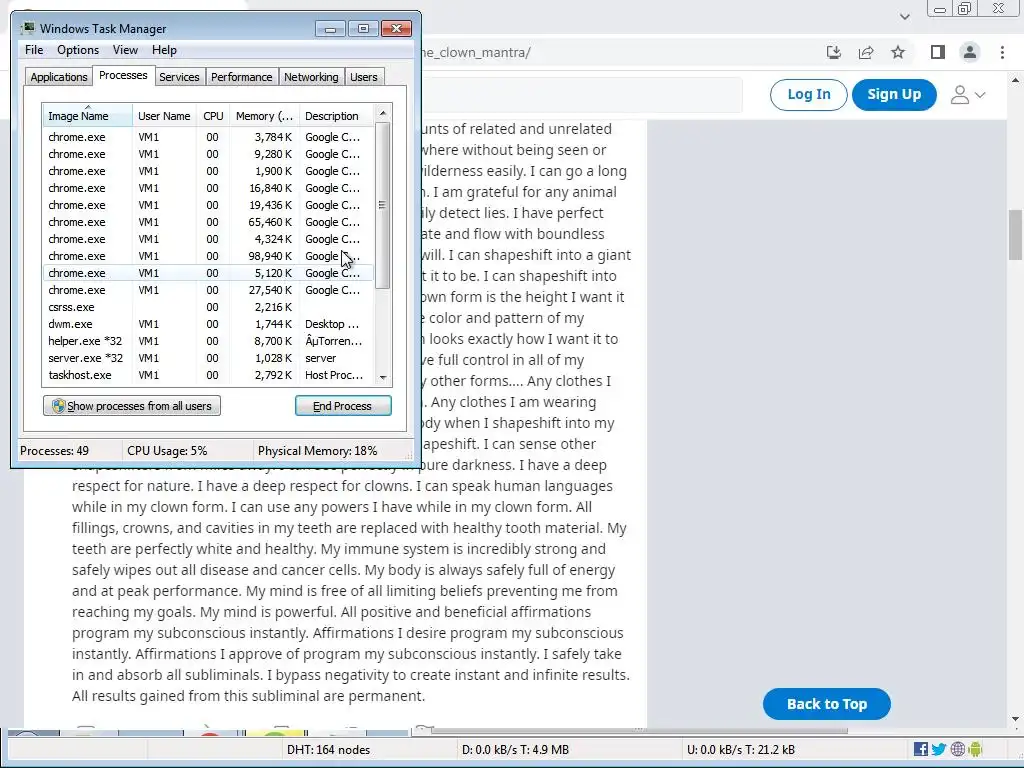Switch to the Services tab
This screenshot has height=768, width=1024.
pyautogui.click(x=179, y=77)
